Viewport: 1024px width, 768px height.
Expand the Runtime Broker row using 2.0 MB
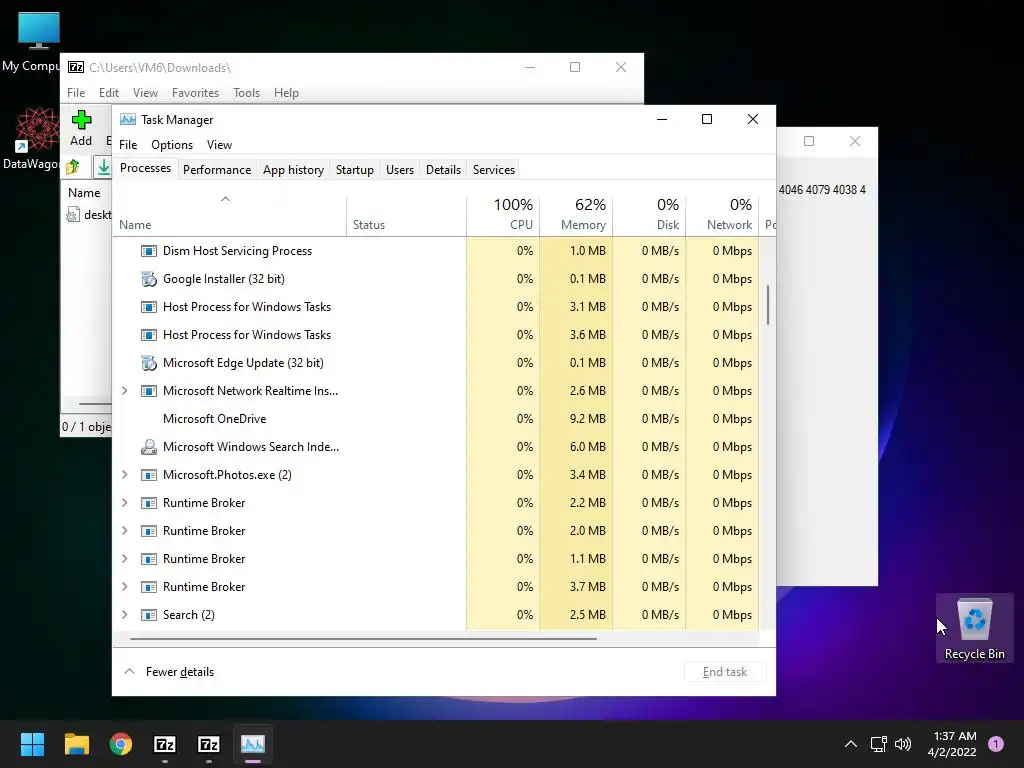pos(125,531)
